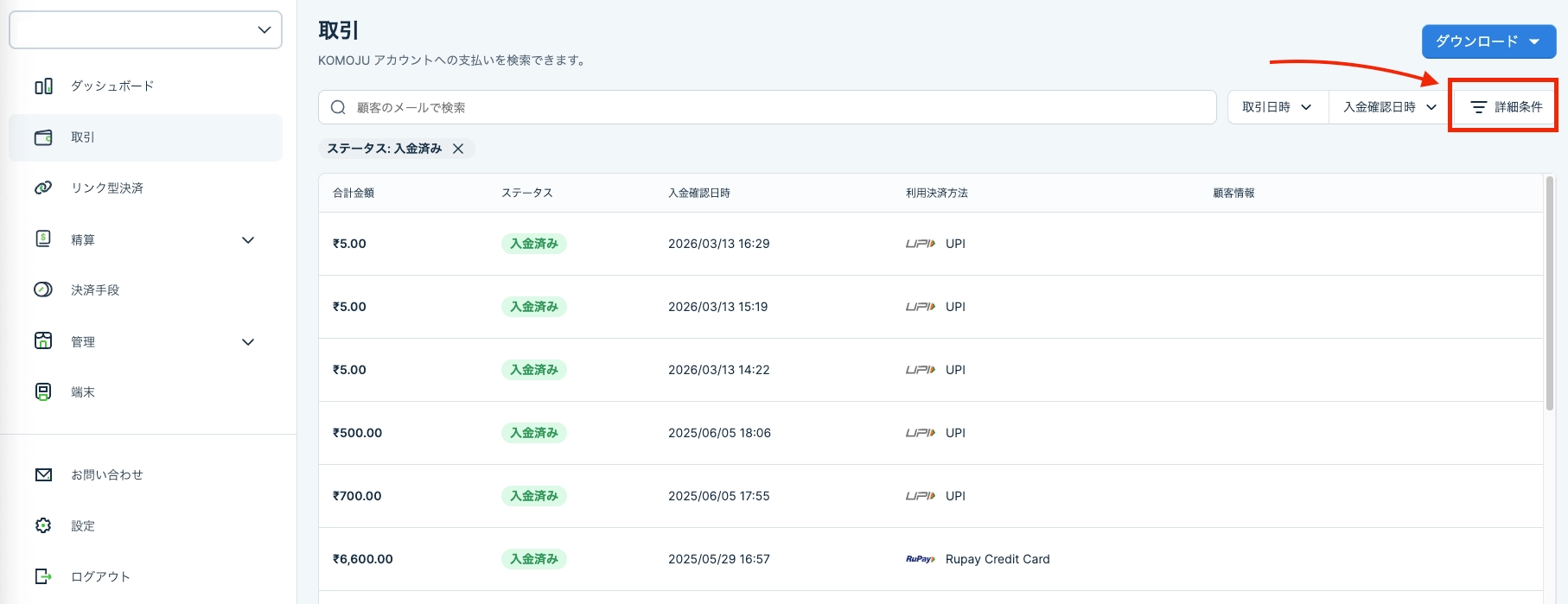This screenshot has height=604, width=1568.
Task: Open the 端末 terminal icon
Action: 43,391
